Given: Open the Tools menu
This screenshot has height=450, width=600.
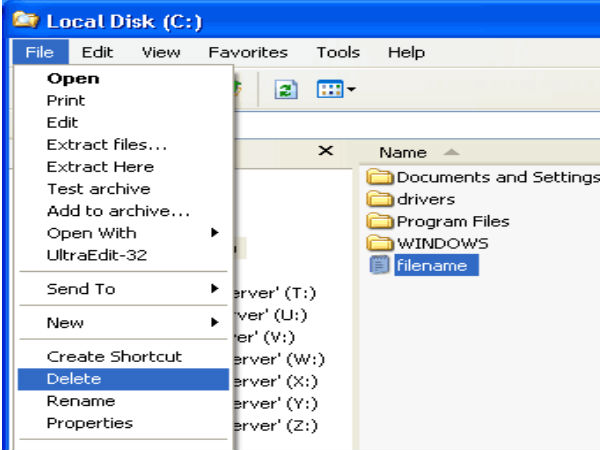Looking at the screenshot, I should 338,52.
